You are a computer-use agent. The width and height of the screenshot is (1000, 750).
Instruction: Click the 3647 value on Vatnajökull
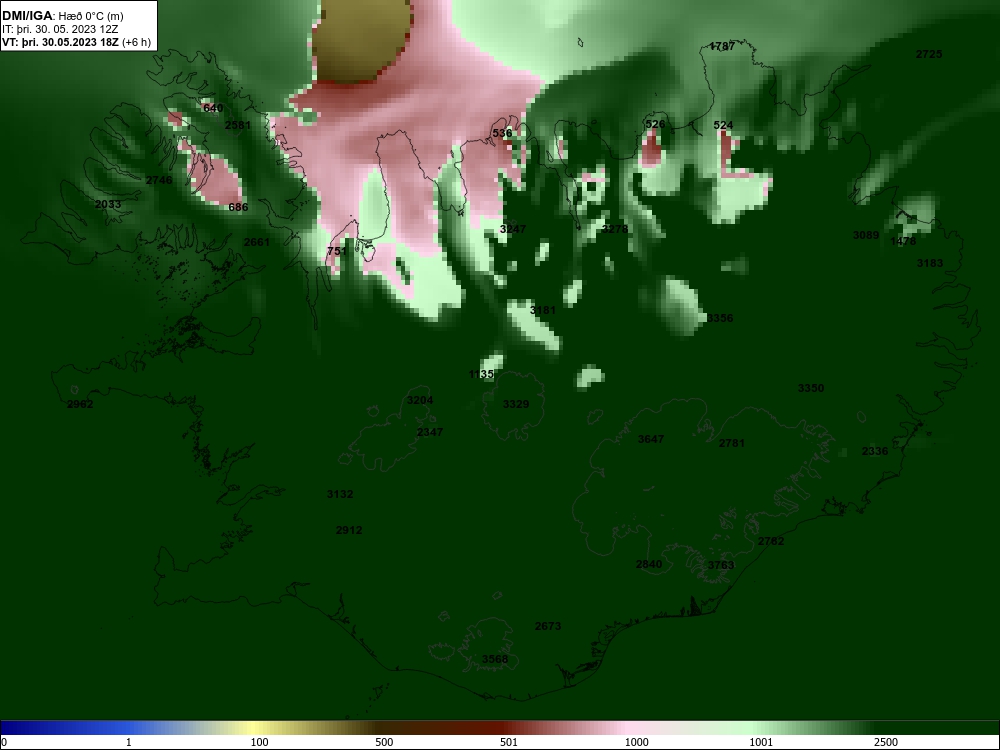coord(651,439)
